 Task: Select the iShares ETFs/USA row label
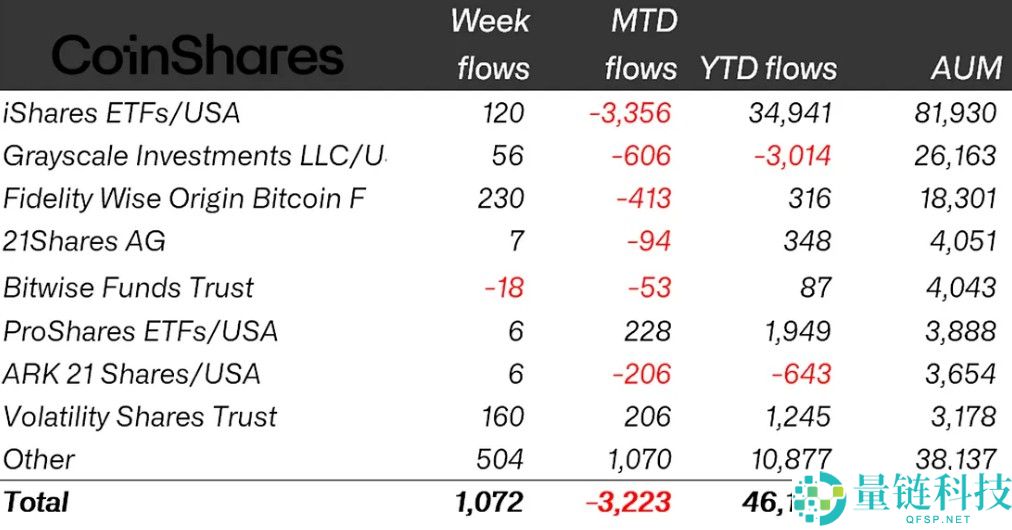[122, 113]
